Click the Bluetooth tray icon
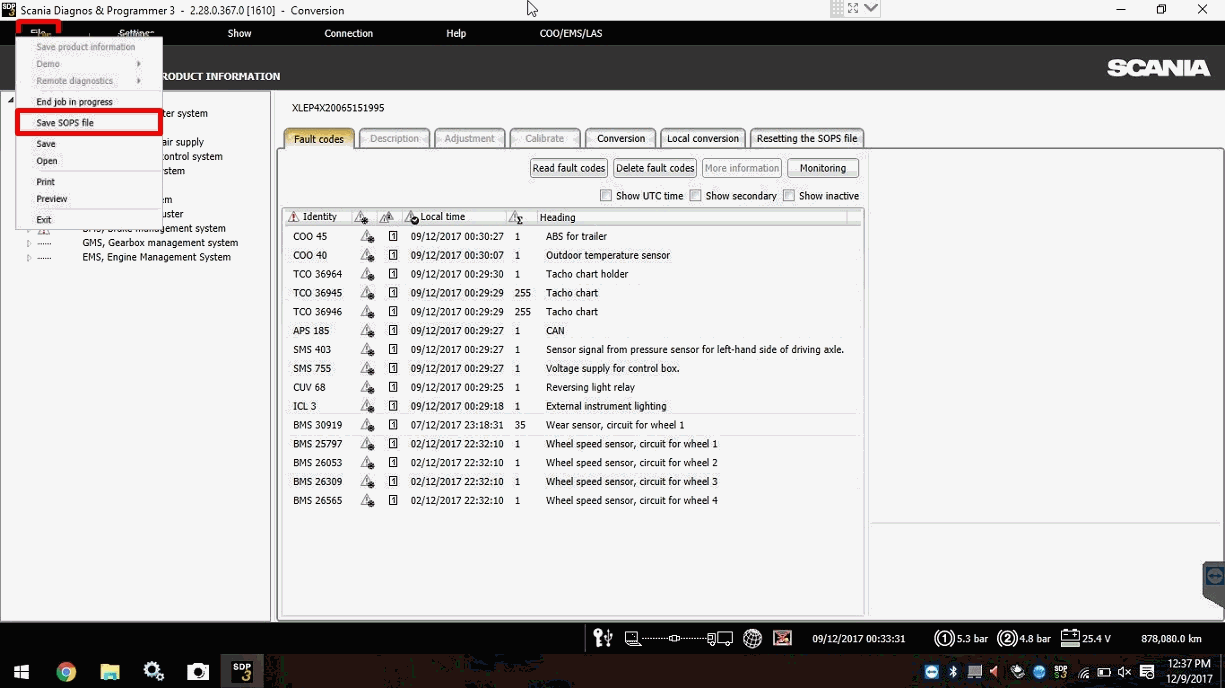The height and width of the screenshot is (688, 1225). coord(953,672)
